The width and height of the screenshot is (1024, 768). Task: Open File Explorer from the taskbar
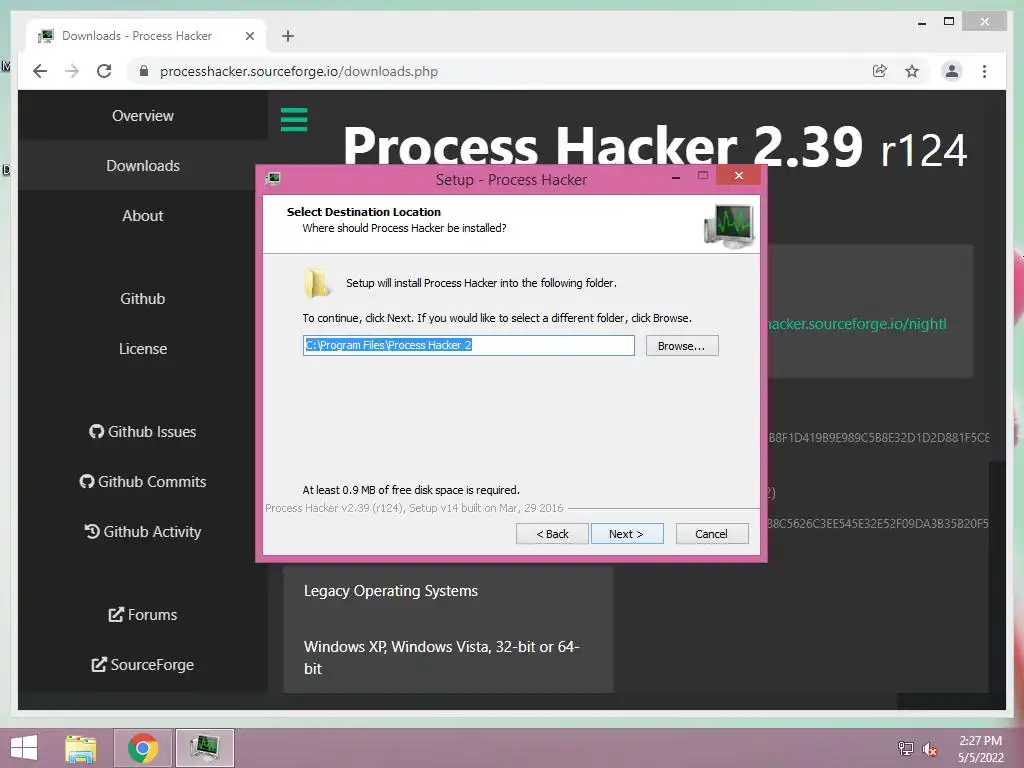click(80, 748)
